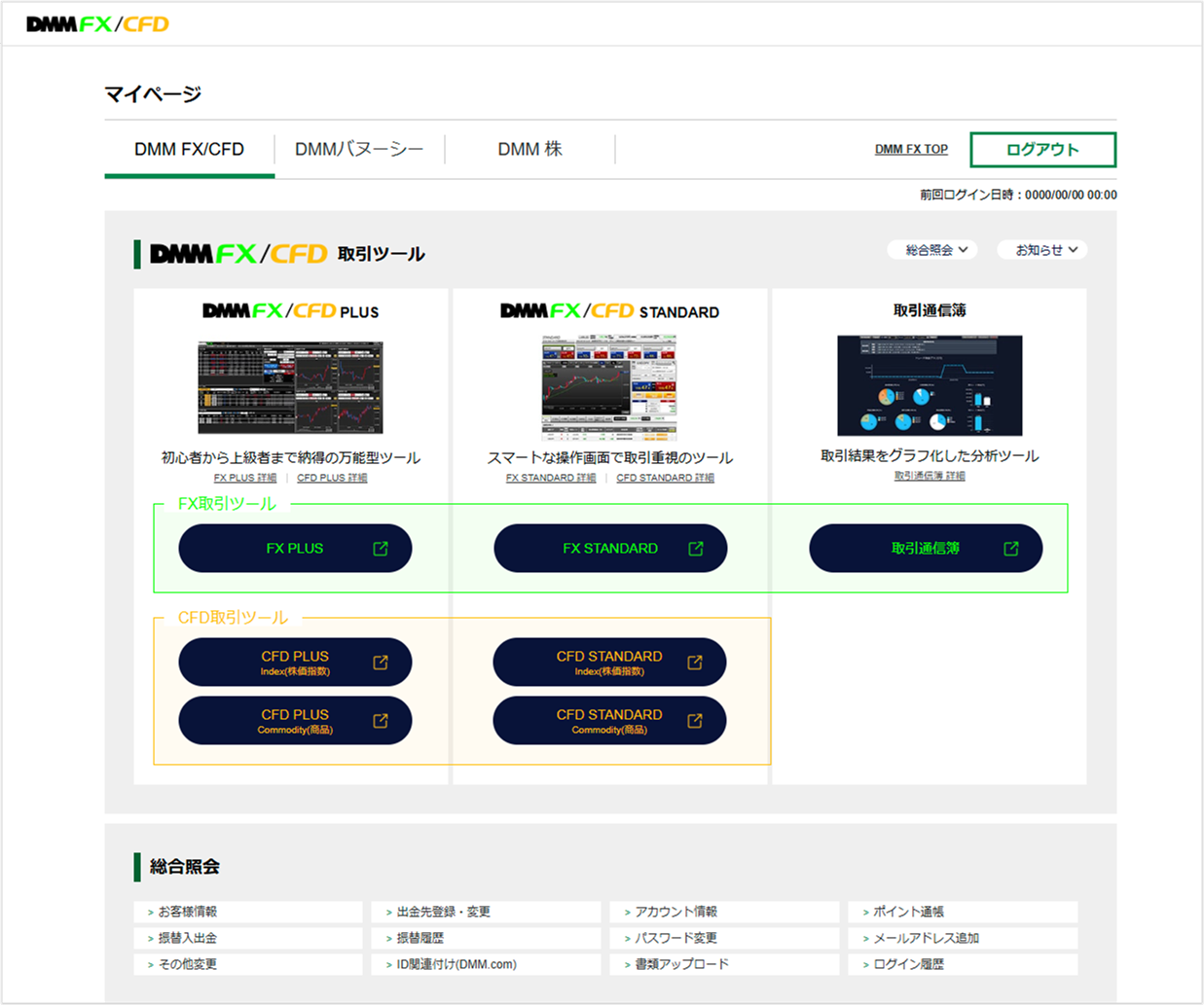Open the パスワード変更 link
The width and height of the screenshot is (1204, 1005).
coord(675,937)
